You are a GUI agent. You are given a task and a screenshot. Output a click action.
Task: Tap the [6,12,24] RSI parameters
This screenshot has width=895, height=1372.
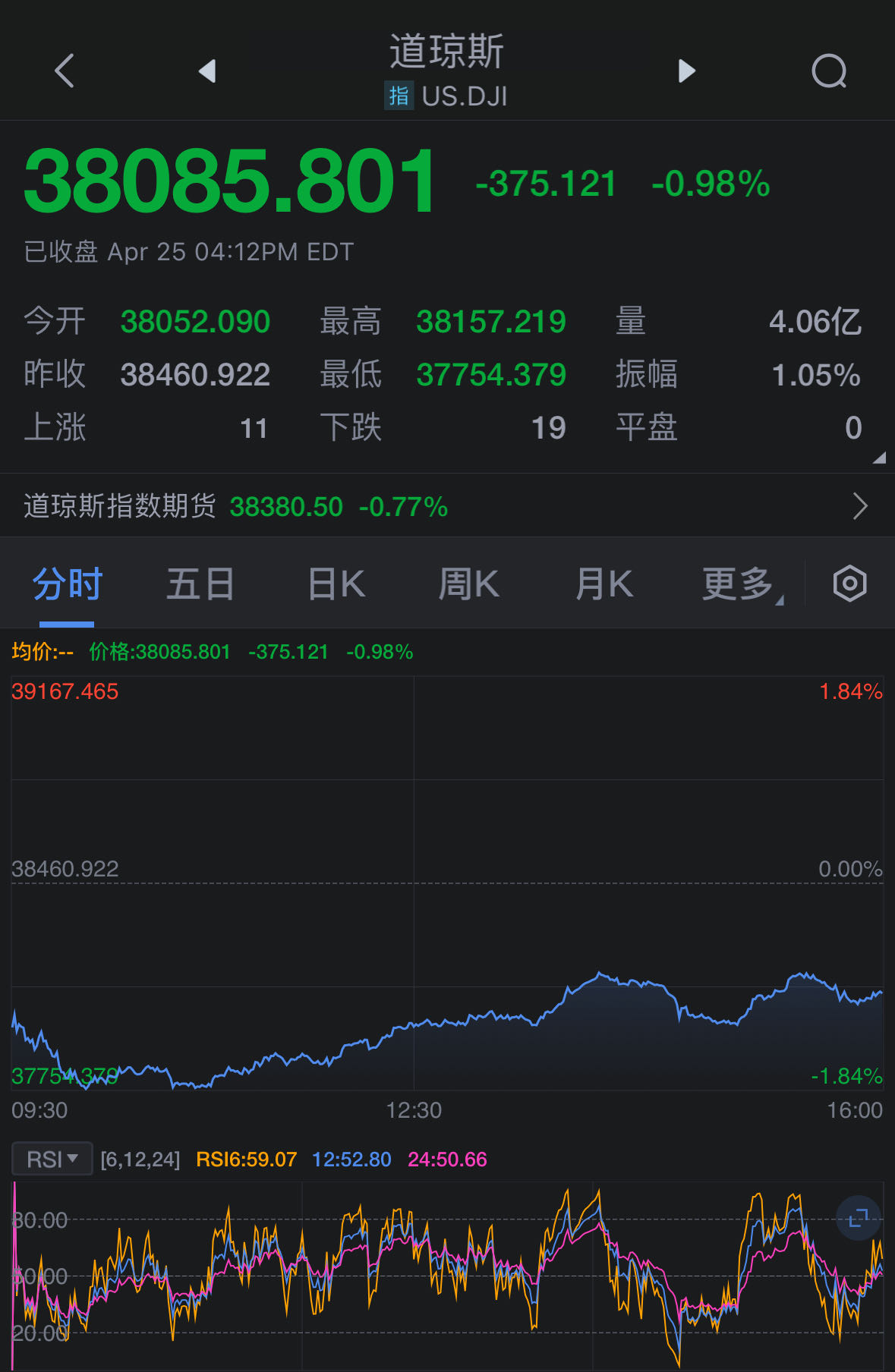[x=140, y=1160]
